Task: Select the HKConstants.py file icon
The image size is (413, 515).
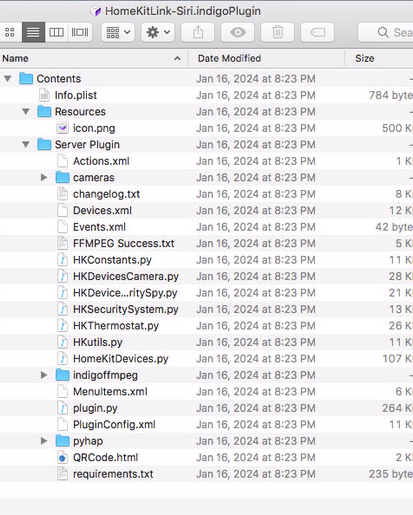Action: coord(62,260)
